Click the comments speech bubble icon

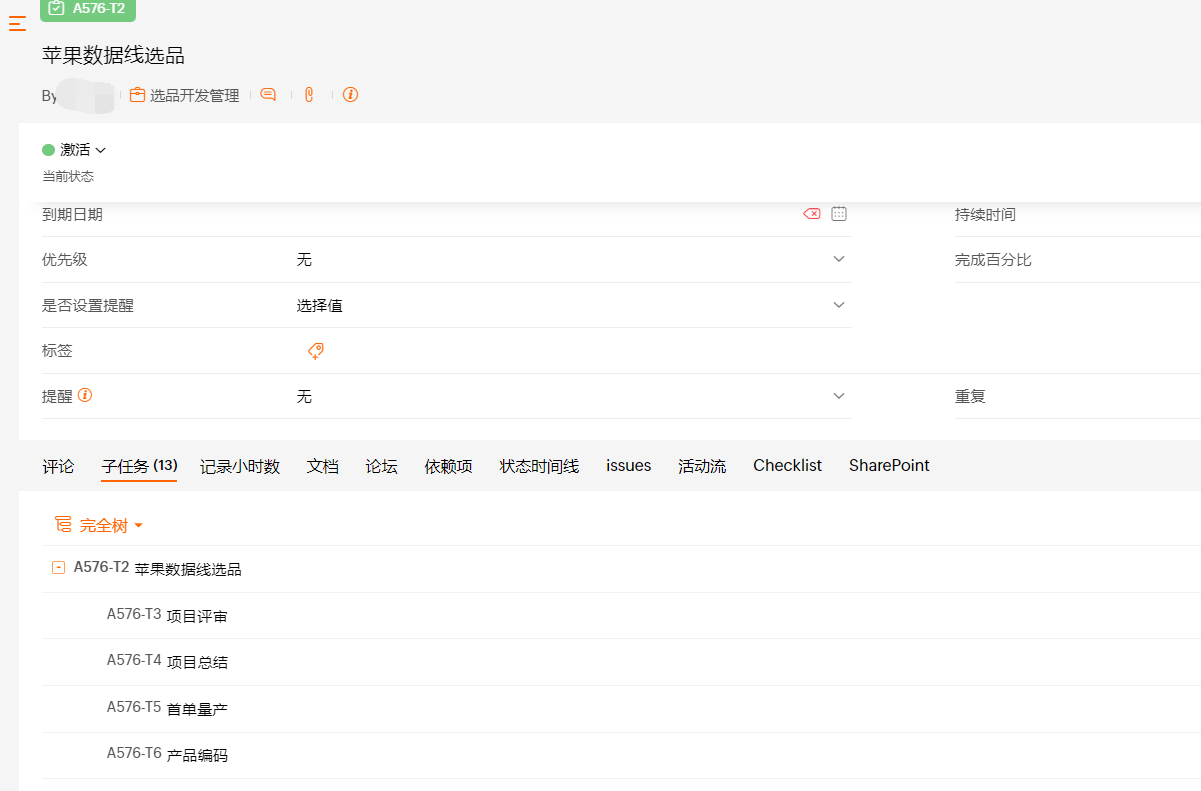pyautogui.click(x=268, y=95)
